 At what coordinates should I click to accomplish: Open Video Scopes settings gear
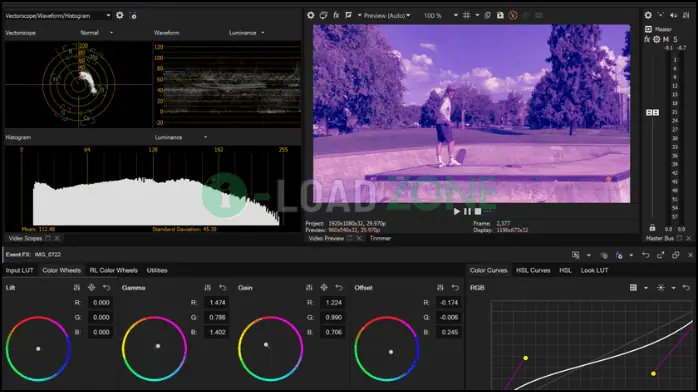120,15
